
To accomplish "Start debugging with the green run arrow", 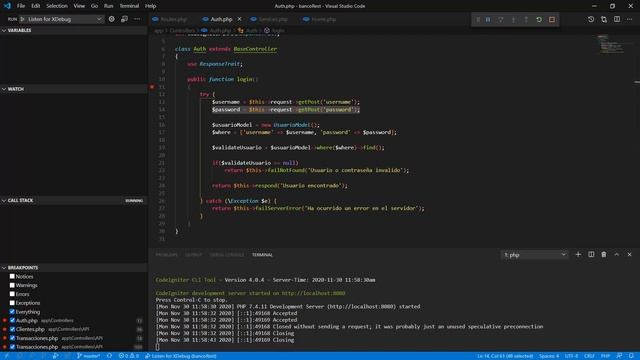I will (x=22, y=19).
